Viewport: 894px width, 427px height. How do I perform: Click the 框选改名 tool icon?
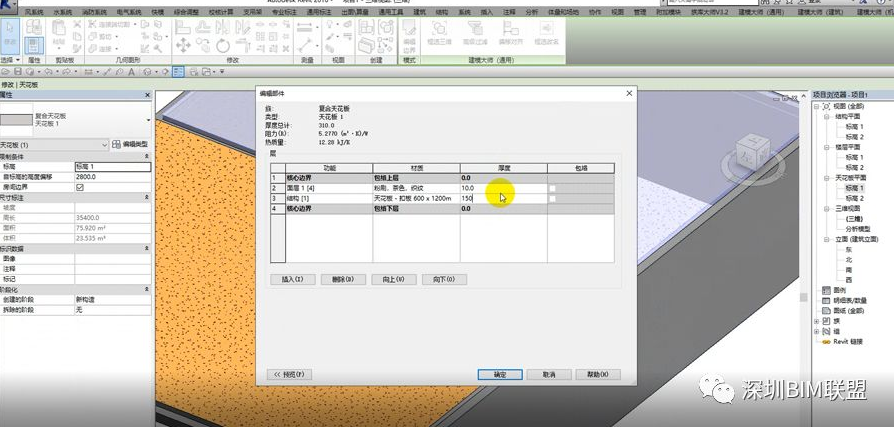point(546,33)
